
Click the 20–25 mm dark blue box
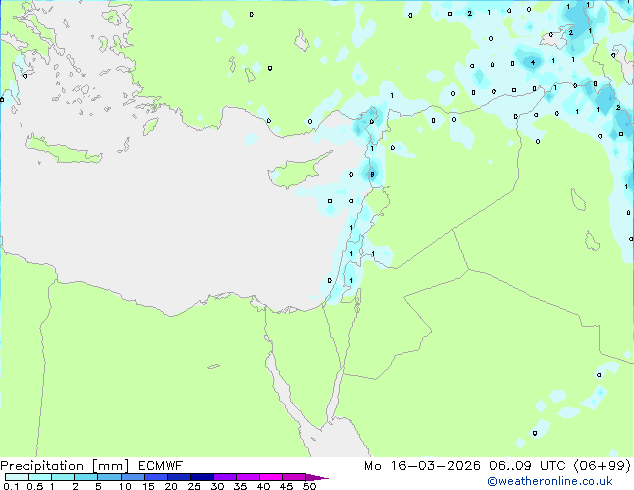179,477
